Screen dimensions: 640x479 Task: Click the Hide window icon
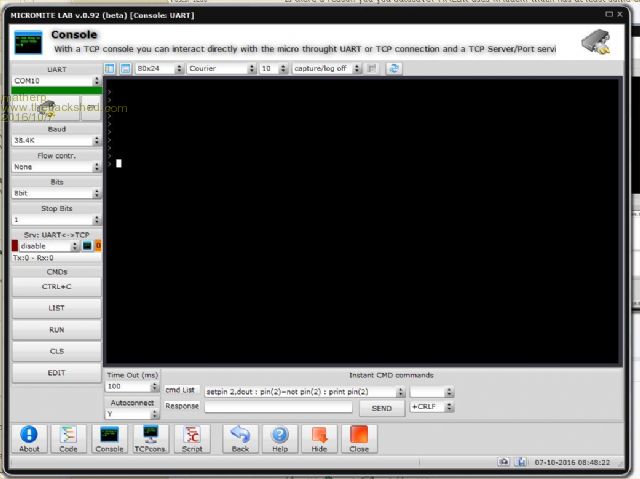click(319, 437)
